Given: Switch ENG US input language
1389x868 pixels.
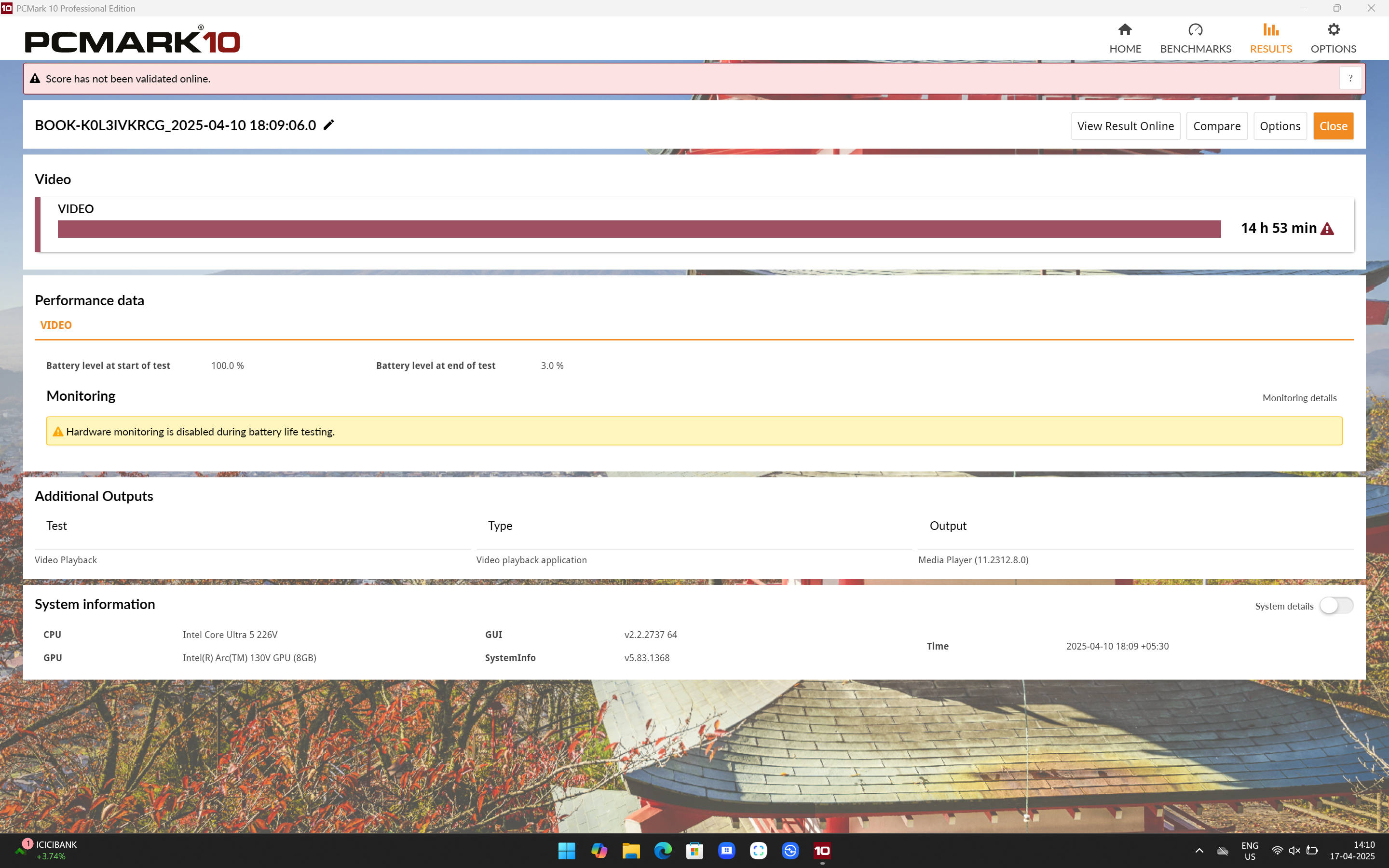Looking at the screenshot, I should click(x=1250, y=851).
